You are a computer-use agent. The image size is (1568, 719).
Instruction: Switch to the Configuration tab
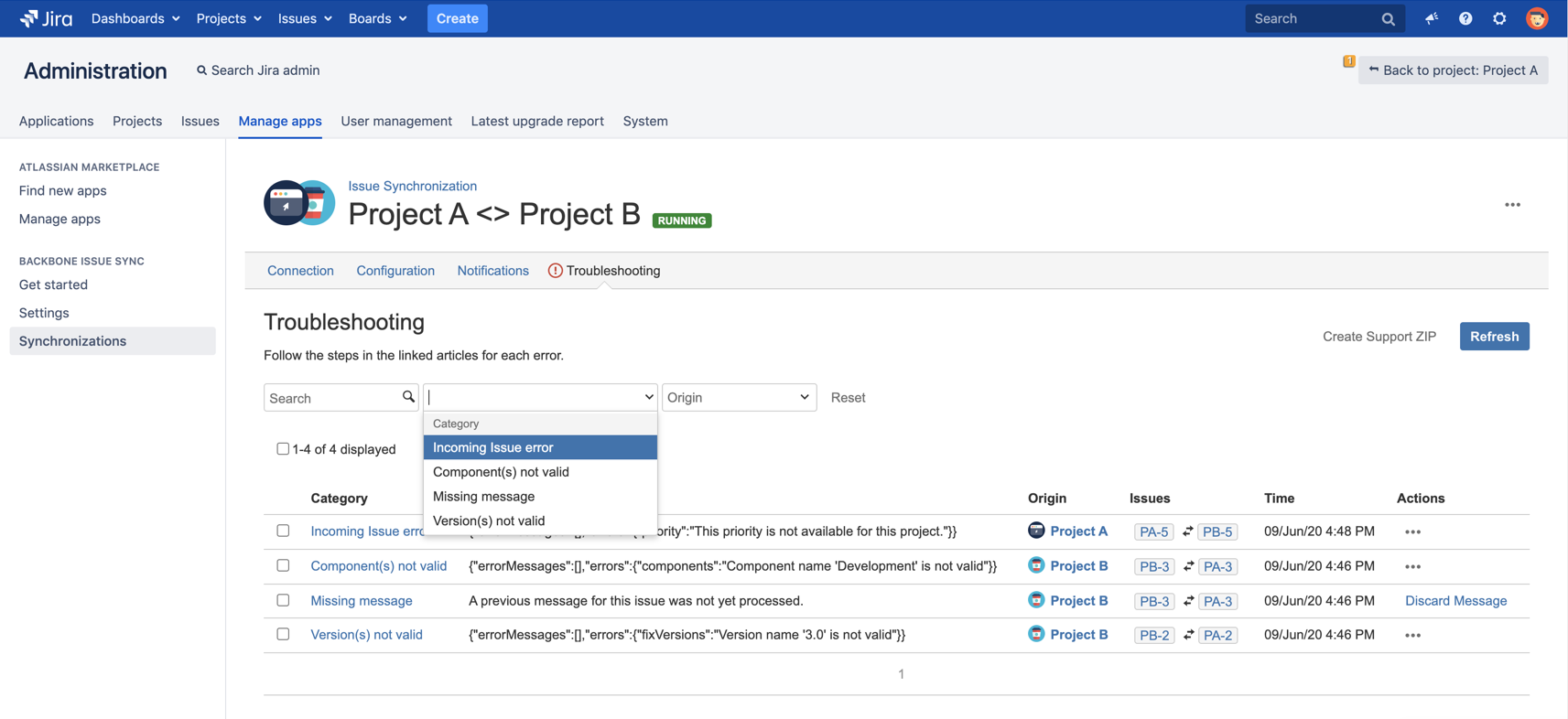[395, 271]
